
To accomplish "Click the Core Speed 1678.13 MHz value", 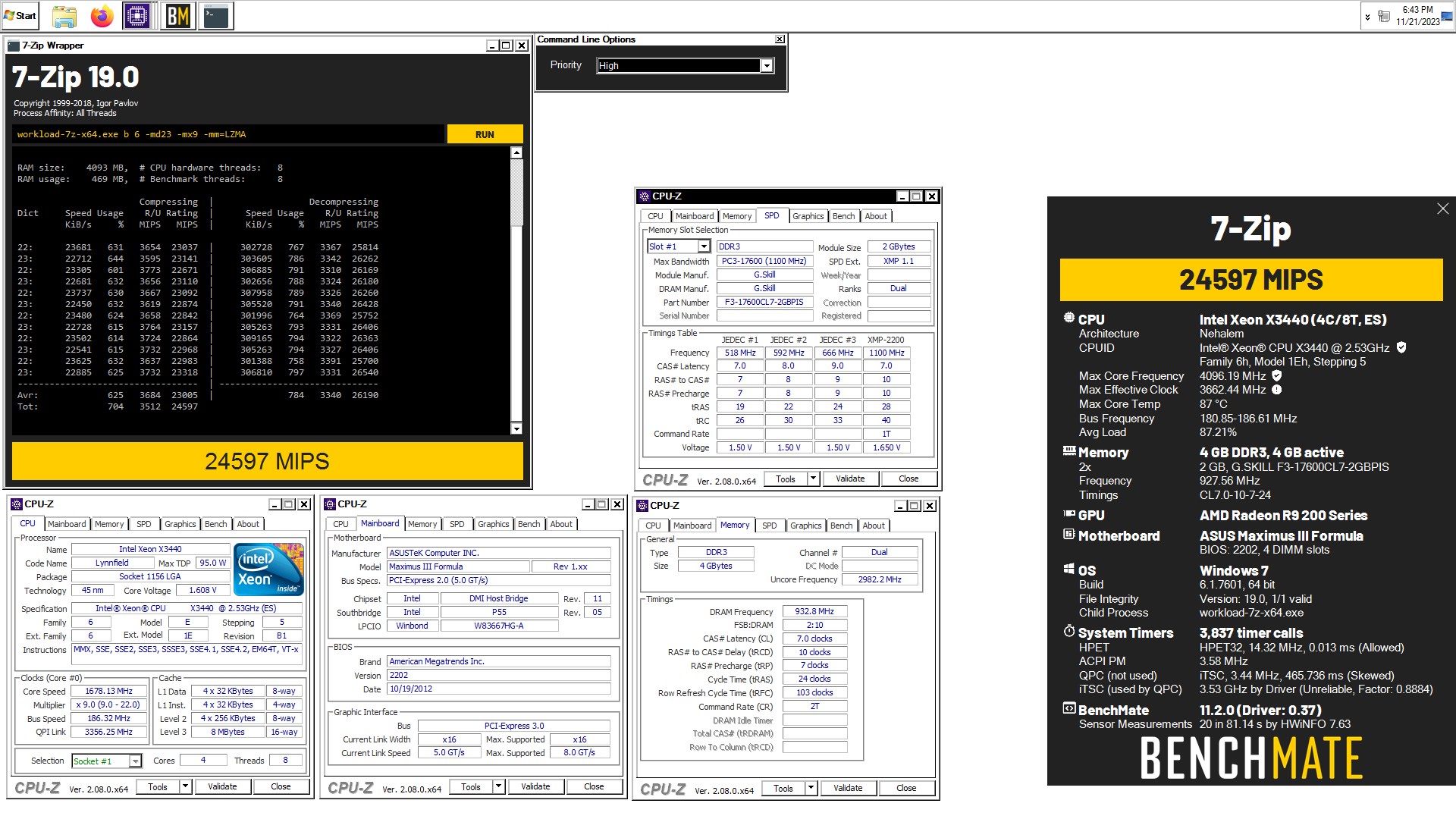I will 109,691.
